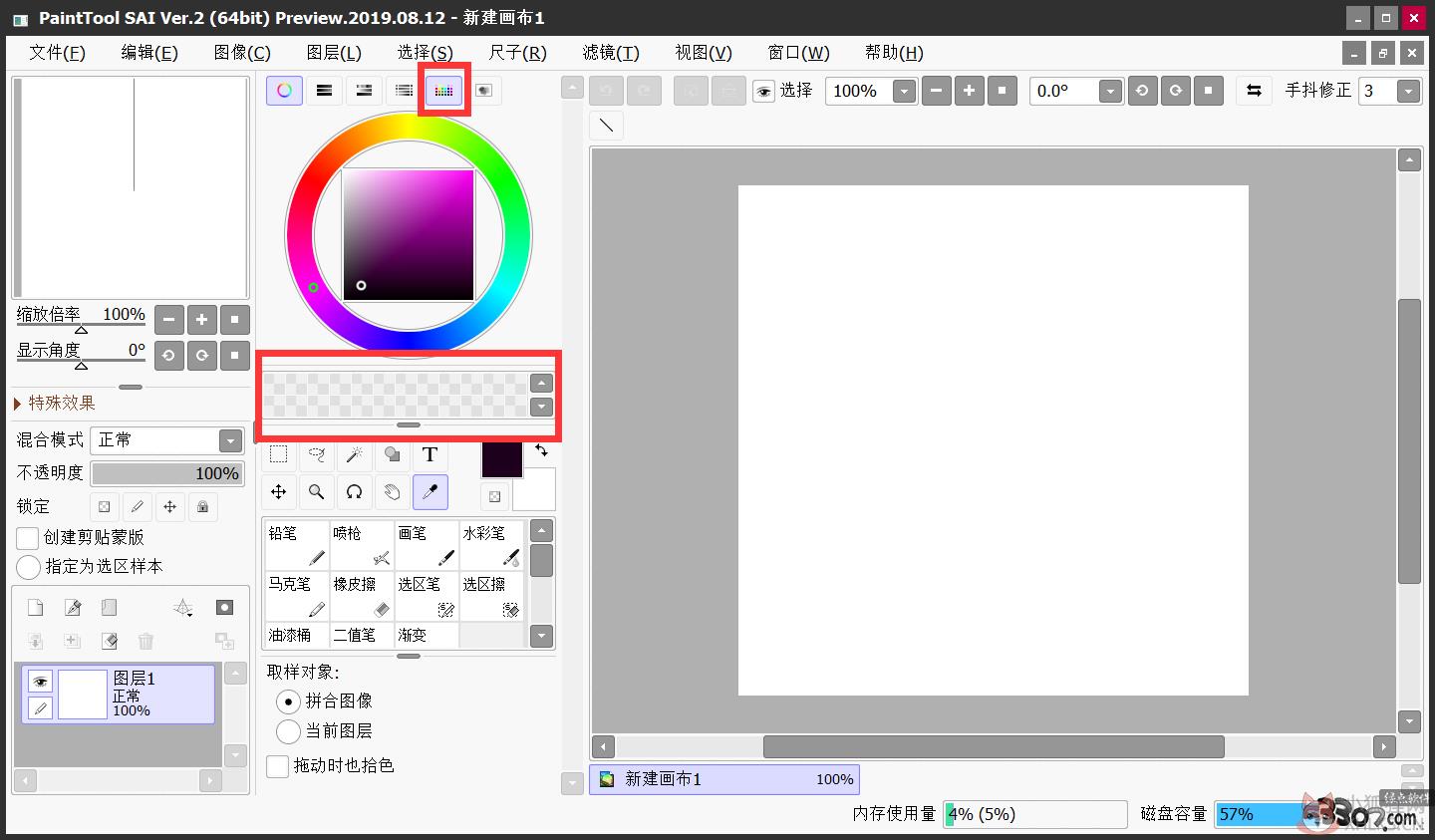Toggle the scratchpad panel button
This screenshot has height=840, width=1435.
click(x=483, y=91)
